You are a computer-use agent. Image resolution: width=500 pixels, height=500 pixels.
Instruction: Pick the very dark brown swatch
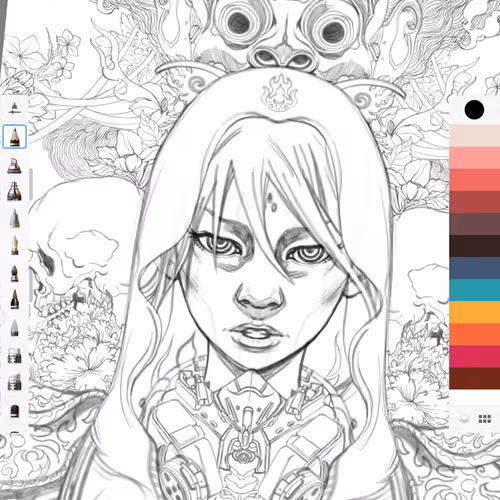pyautogui.click(x=475, y=246)
